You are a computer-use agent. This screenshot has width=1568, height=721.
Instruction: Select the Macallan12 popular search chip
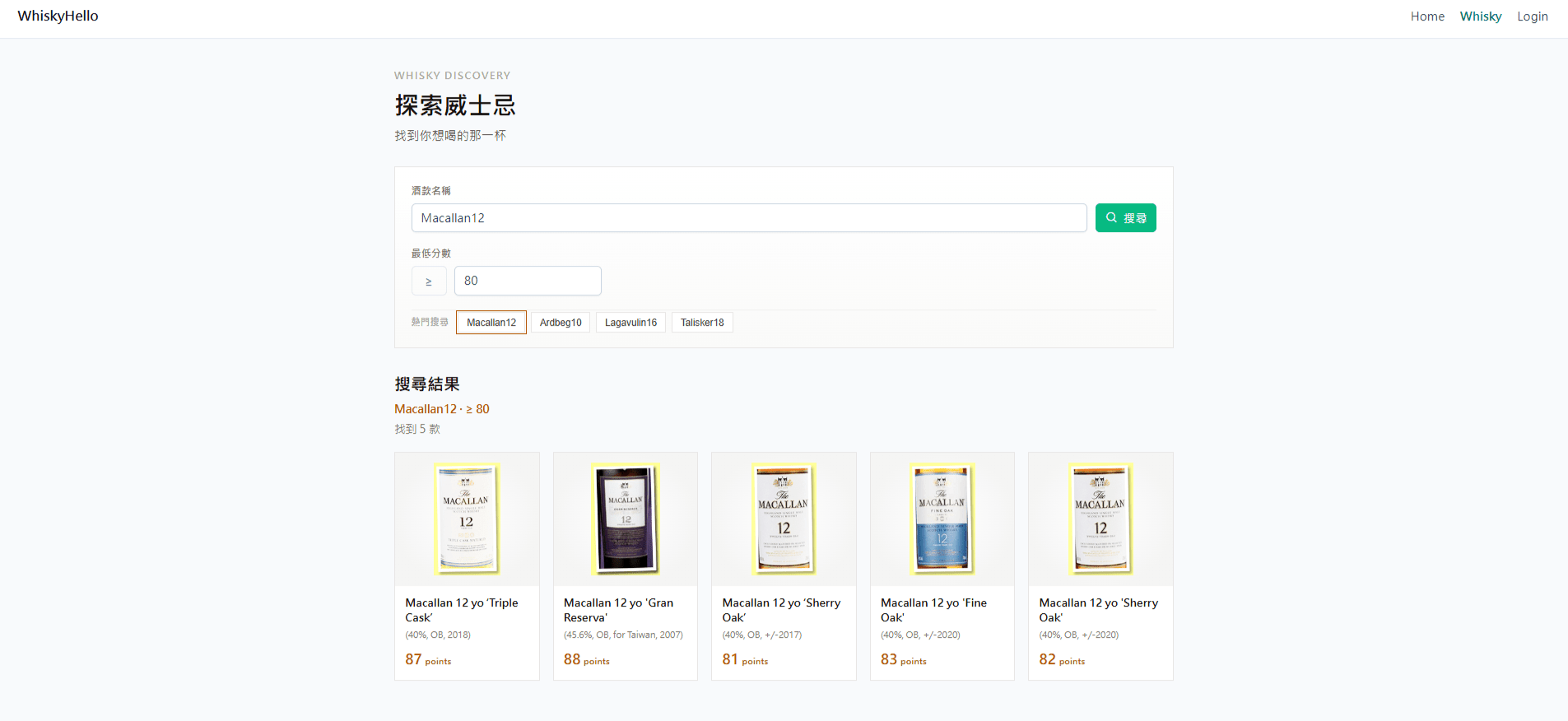coord(491,323)
